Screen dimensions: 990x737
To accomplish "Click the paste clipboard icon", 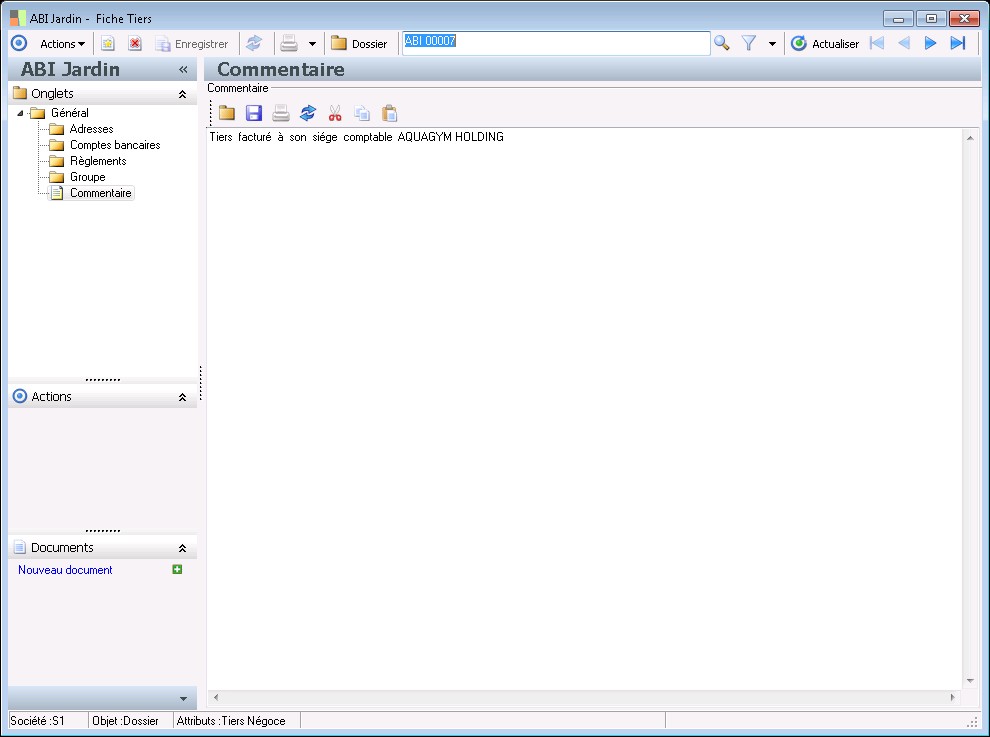I will 390,113.
